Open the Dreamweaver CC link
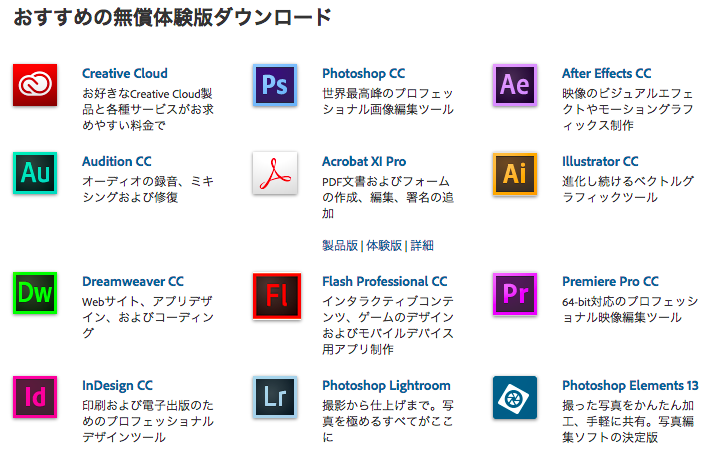Image resolution: width=706 pixels, height=456 pixels. [133, 281]
